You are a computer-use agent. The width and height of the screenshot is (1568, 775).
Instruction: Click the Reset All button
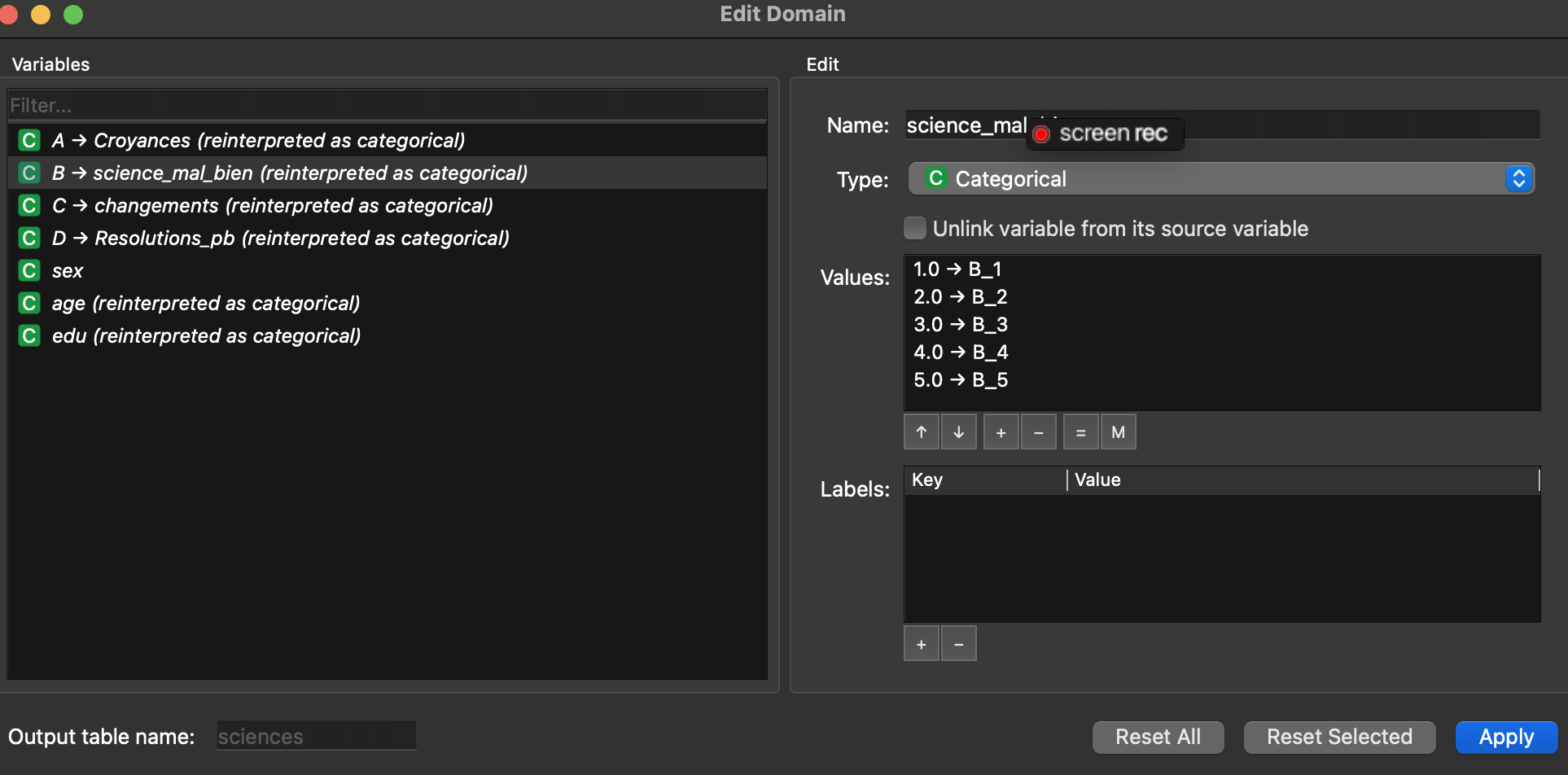click(x=1158, y=737)
